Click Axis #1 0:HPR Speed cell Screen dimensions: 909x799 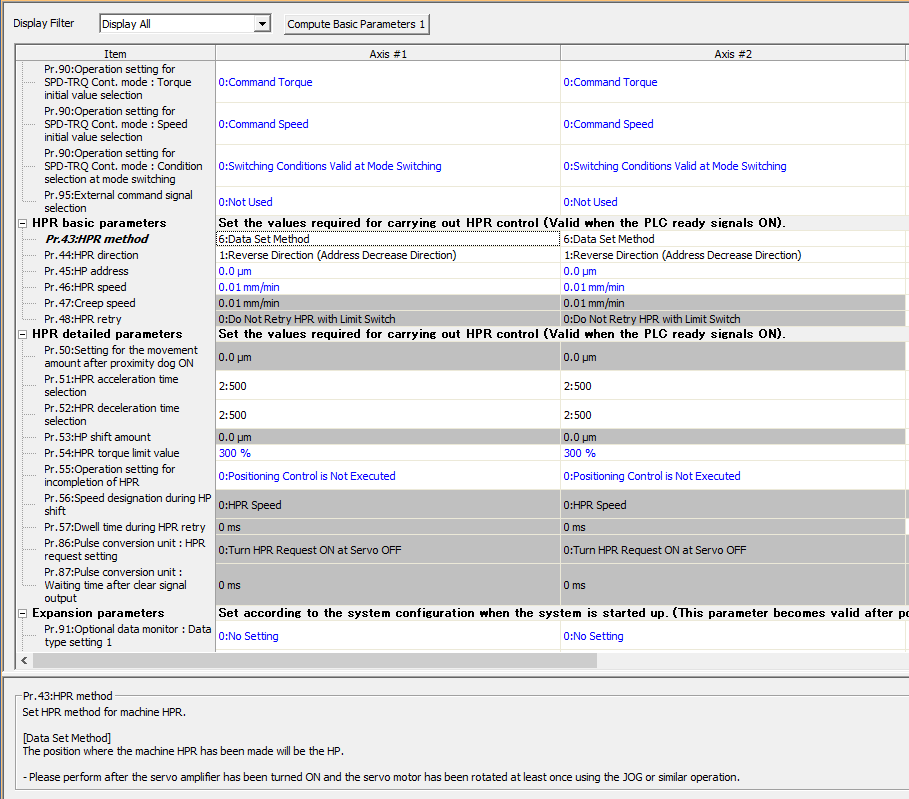click(x=388, y=505)
